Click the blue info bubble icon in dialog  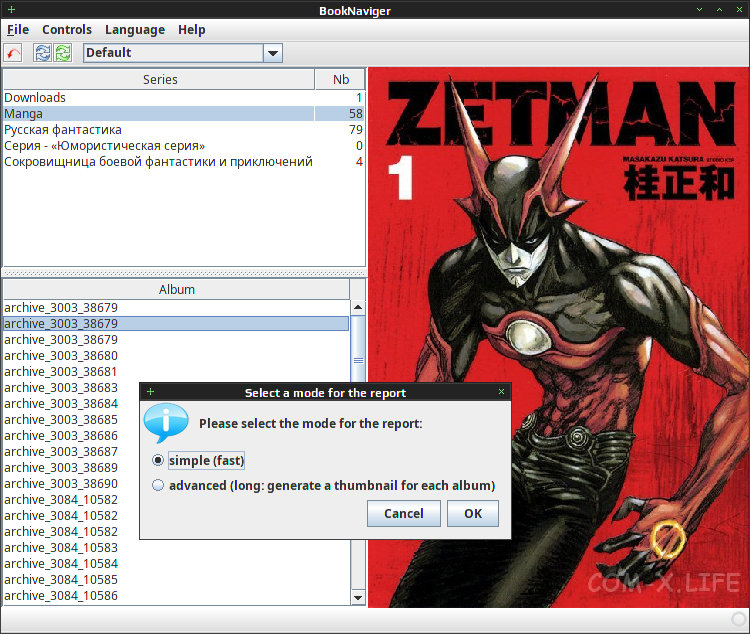[x=165, y=423]
